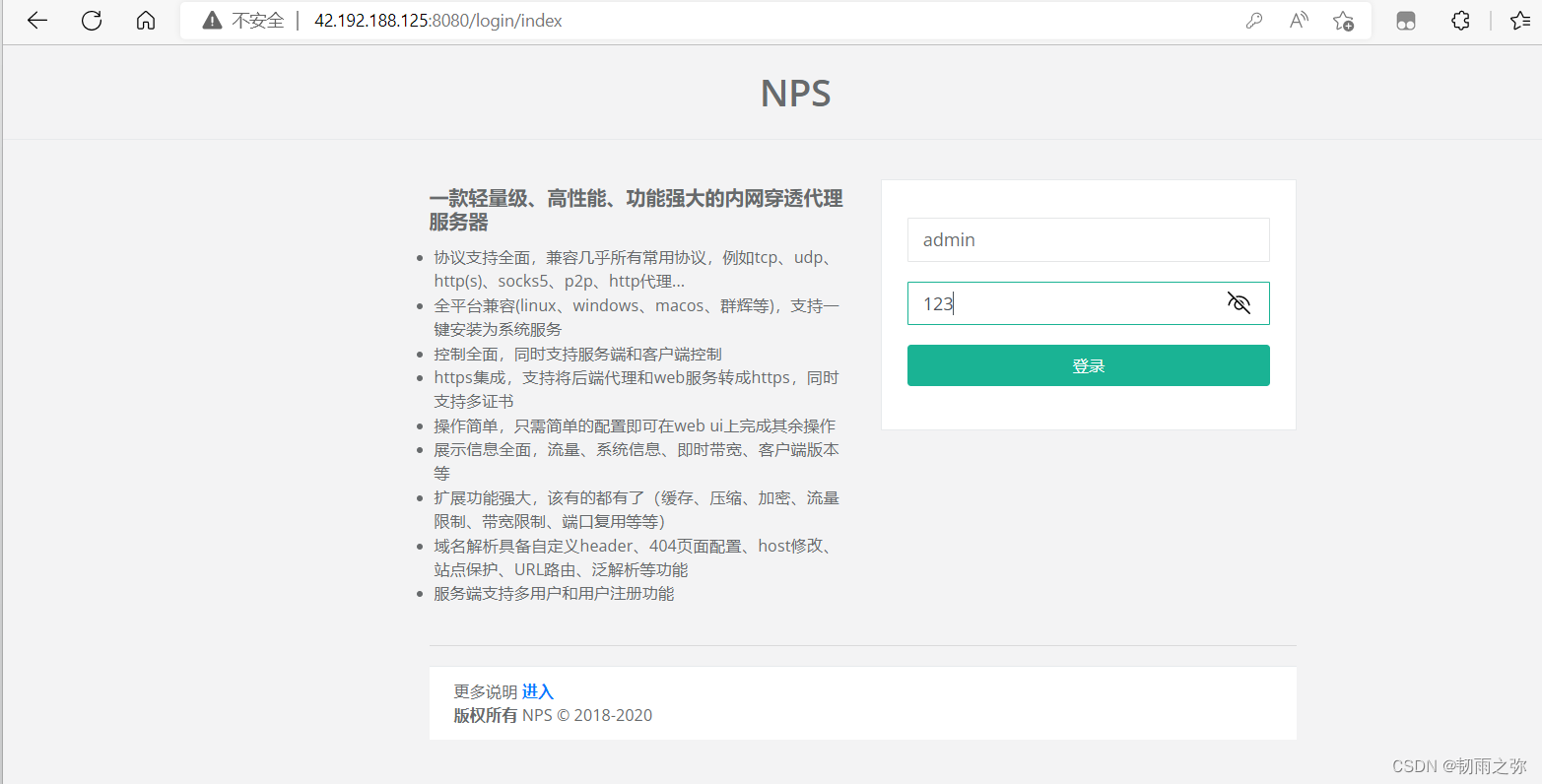Open saved passwords via the key icon

(1254, 21)
